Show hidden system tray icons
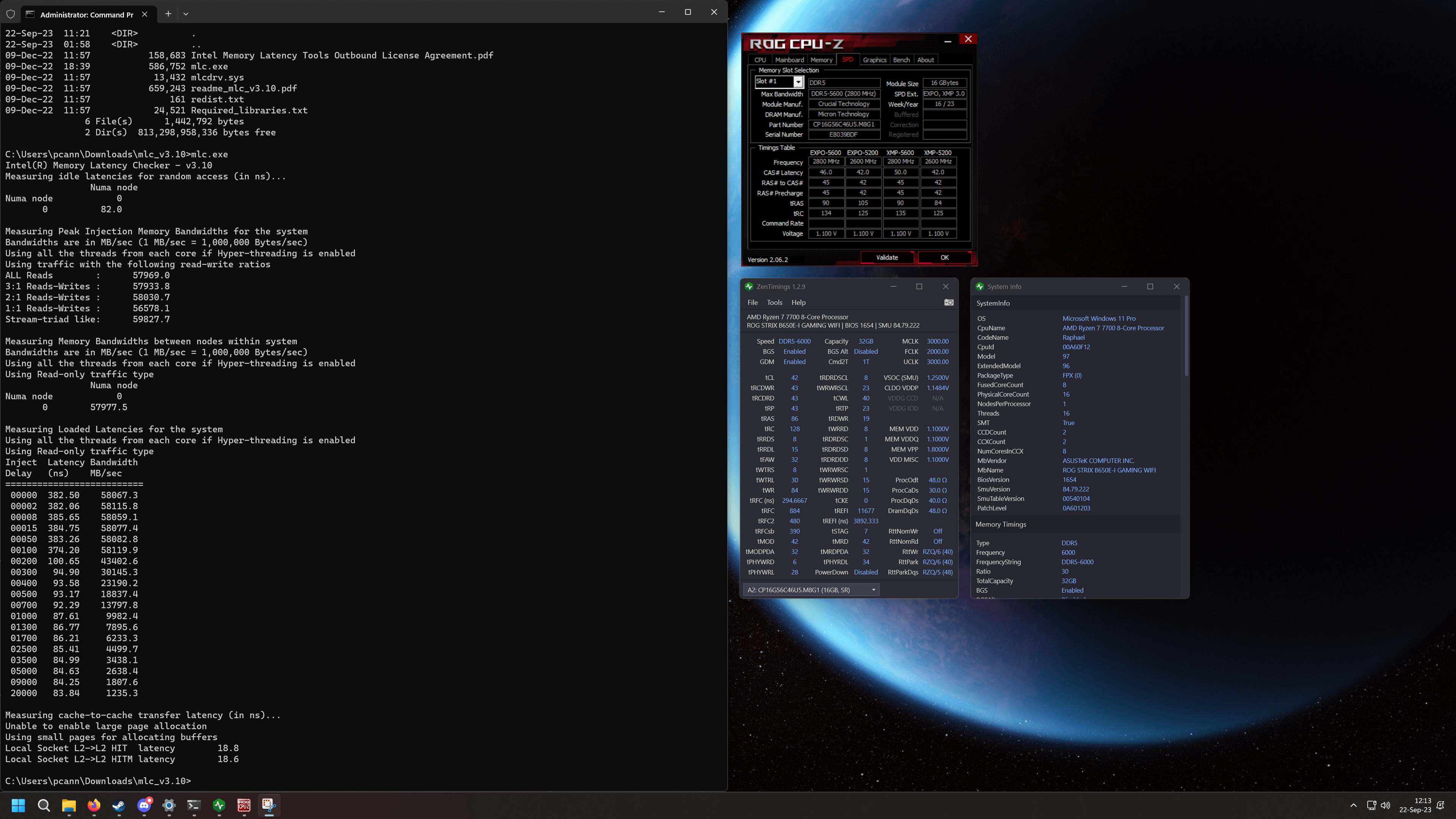The width and height of the screenshot is (1456, 819). coord(1353,805)
